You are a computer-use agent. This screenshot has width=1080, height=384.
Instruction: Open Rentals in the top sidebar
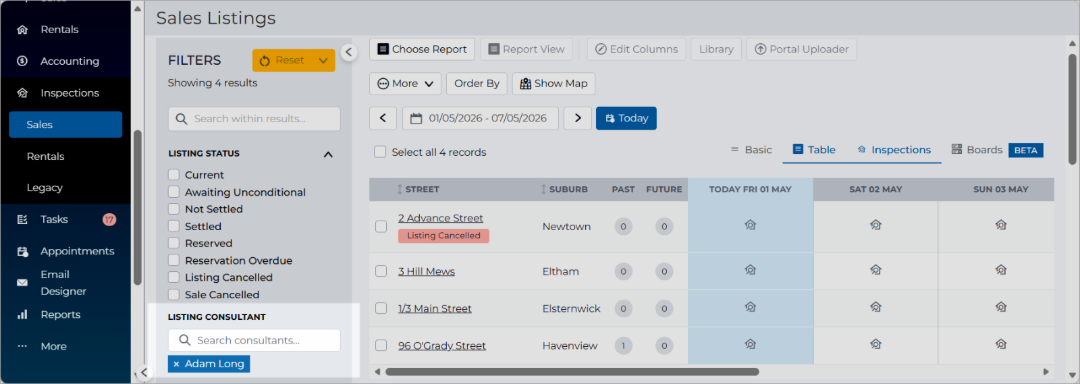[x=59, y=30]
